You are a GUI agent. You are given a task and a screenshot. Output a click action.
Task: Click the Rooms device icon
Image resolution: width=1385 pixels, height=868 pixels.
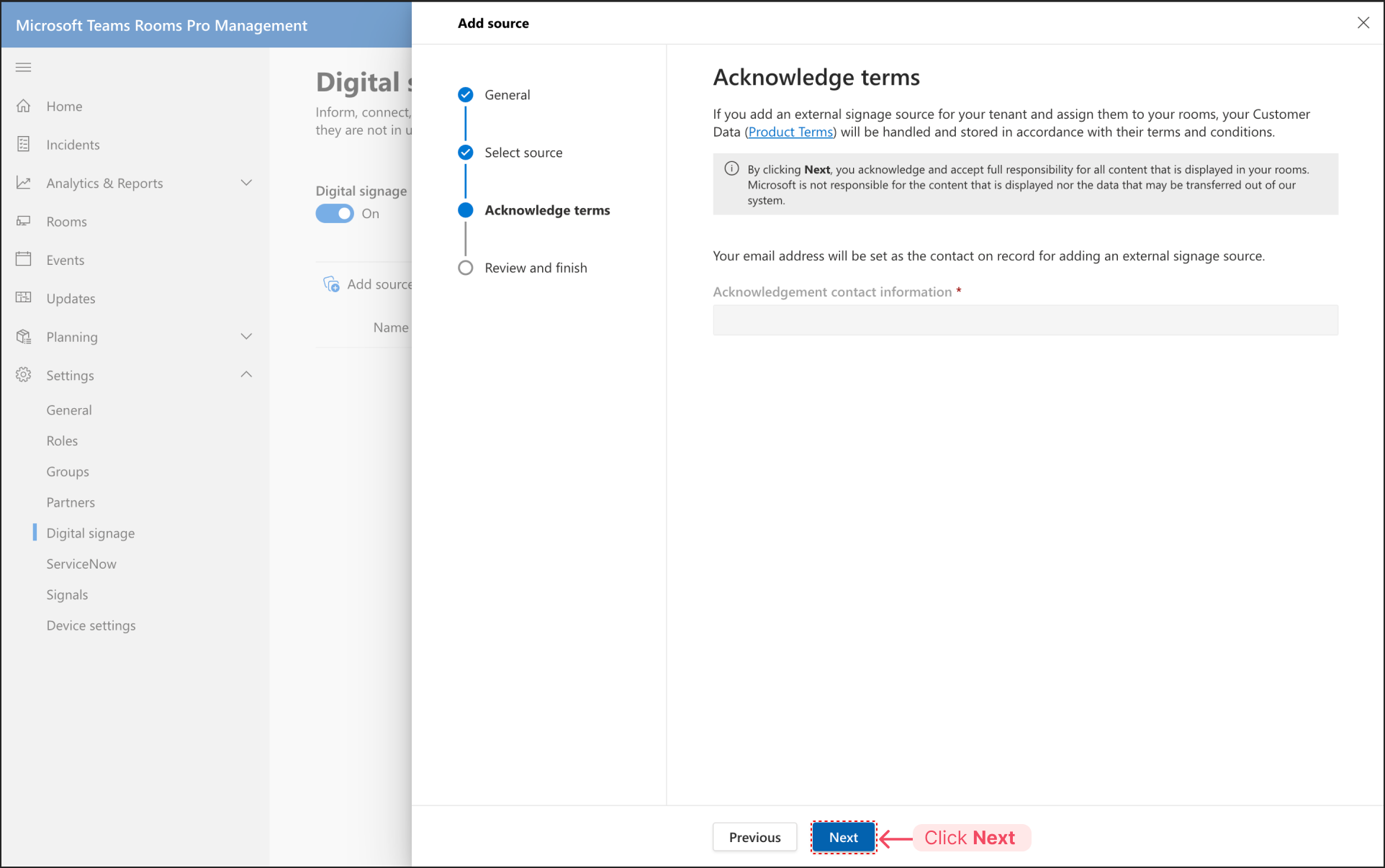pyautogui.click(x=24, y=221)
